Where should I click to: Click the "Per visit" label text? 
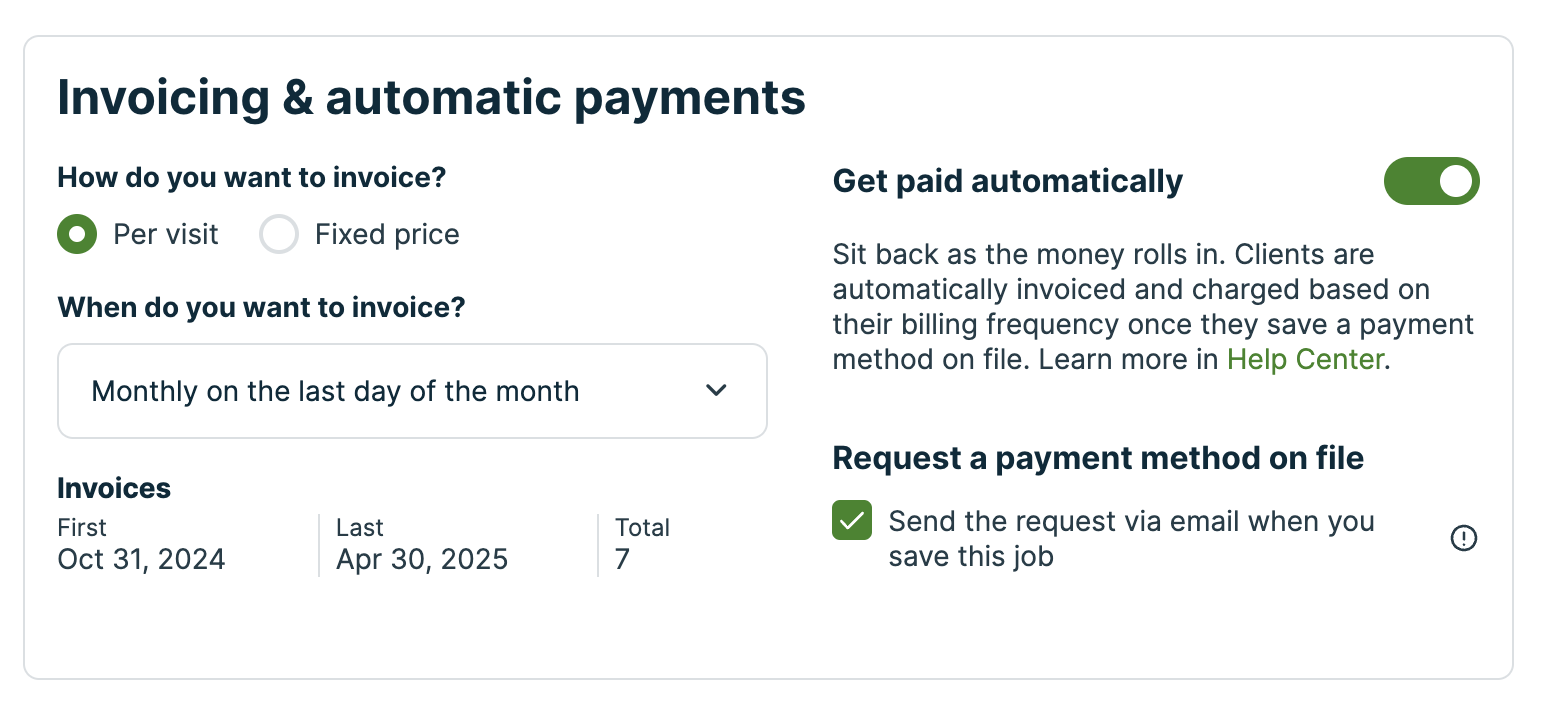[x=166, y=235]
